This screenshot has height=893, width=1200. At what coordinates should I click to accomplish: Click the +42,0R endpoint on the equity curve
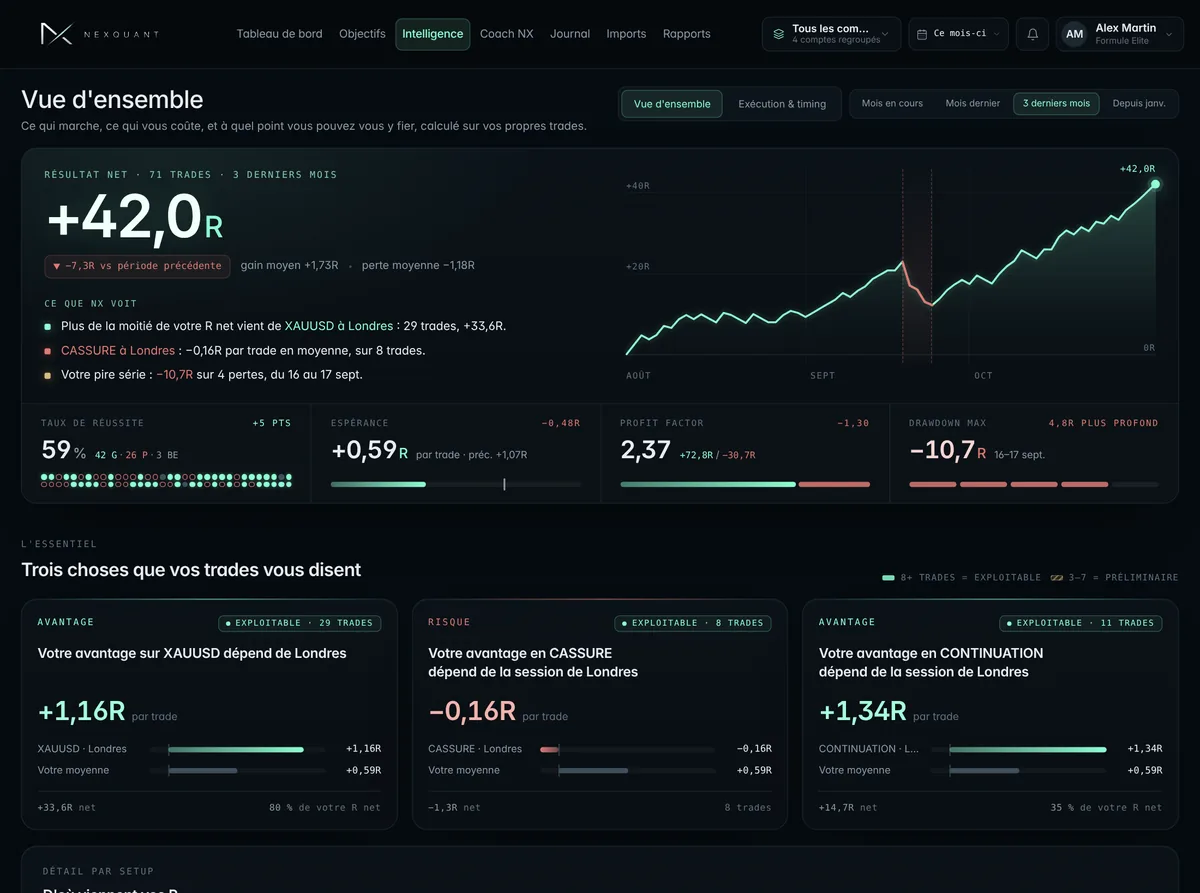tap(1155, 184)
